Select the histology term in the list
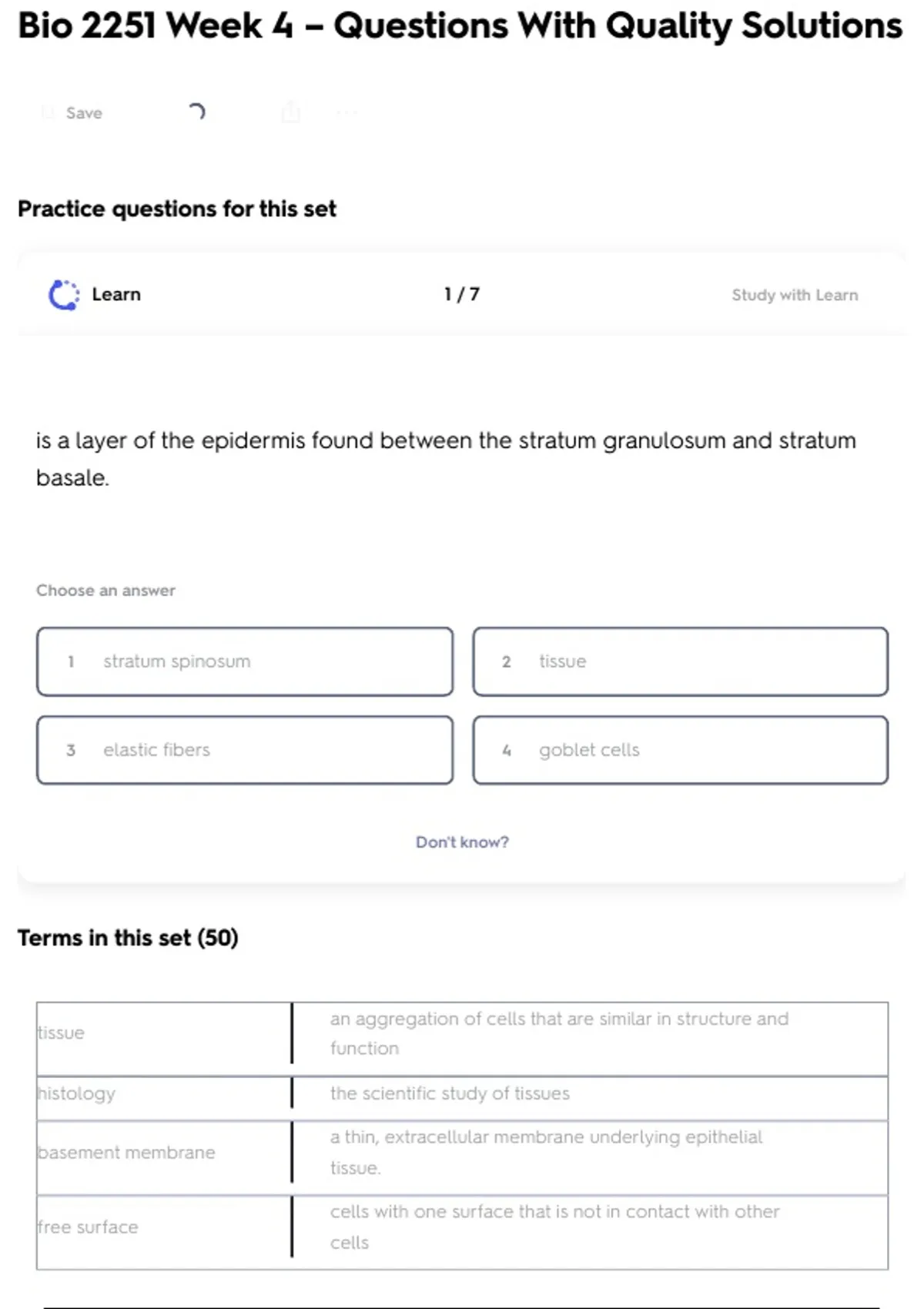The width and height of the screenshot is (924, 1309). pyautogui.click(x=77, y=1093)
